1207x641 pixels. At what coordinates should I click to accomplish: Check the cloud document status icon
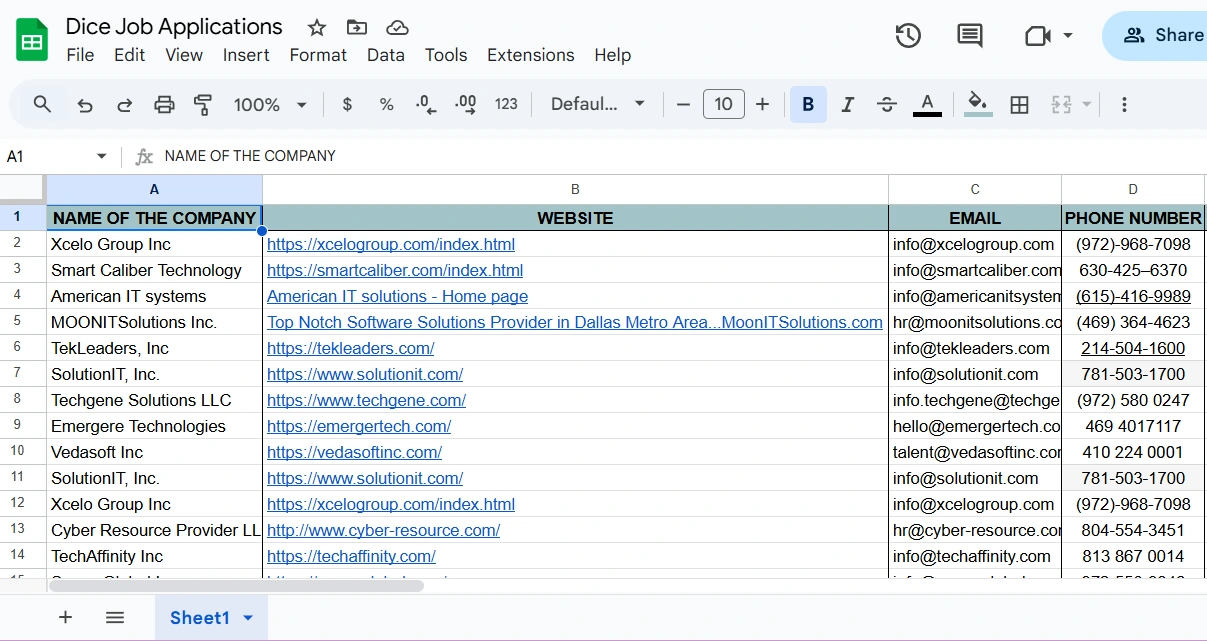click(397, 28)
